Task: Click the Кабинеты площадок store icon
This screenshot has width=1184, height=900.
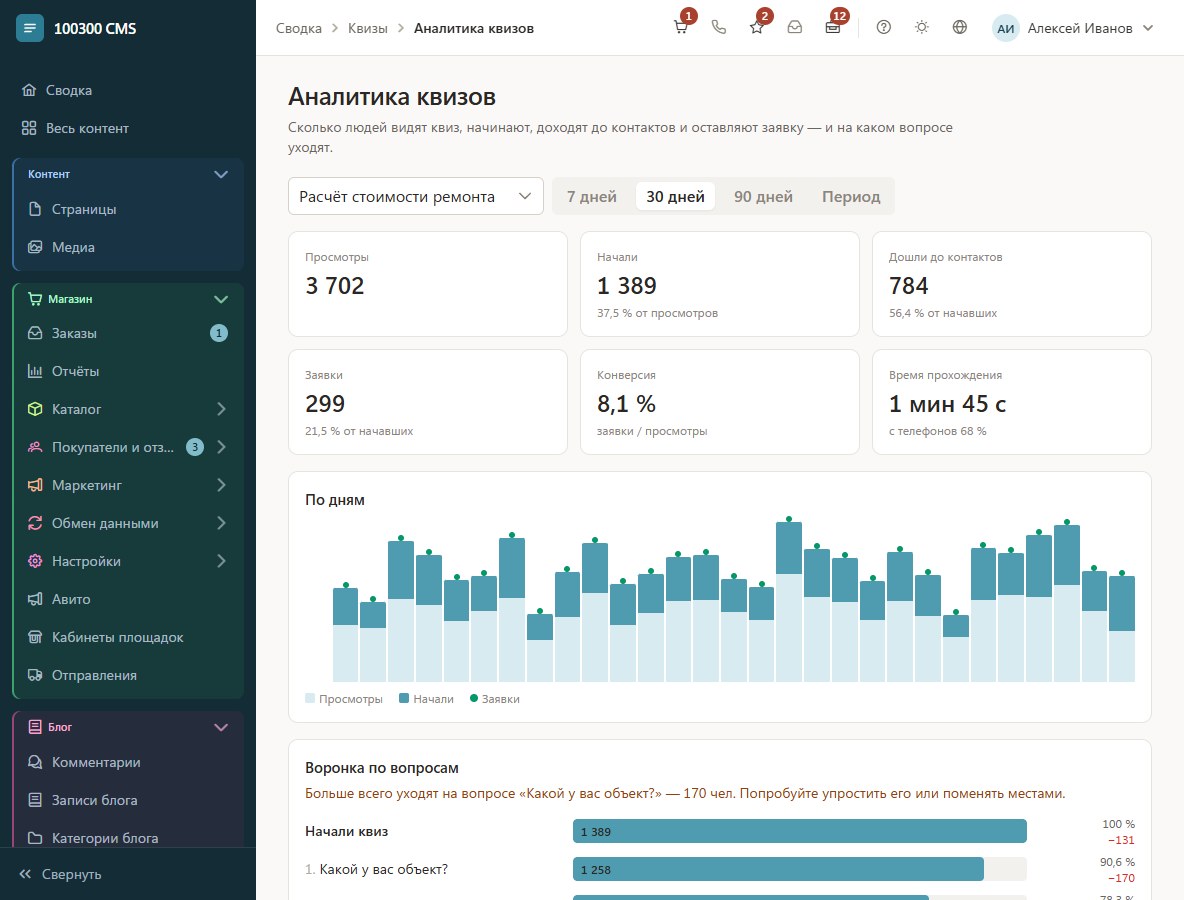Action: point(35,637)
